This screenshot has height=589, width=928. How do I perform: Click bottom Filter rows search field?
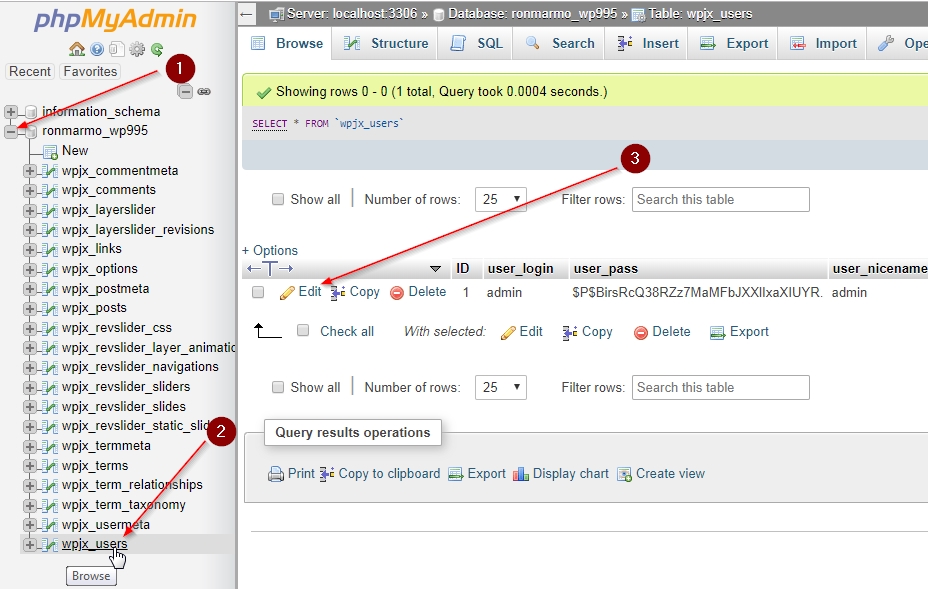(720, 387)
